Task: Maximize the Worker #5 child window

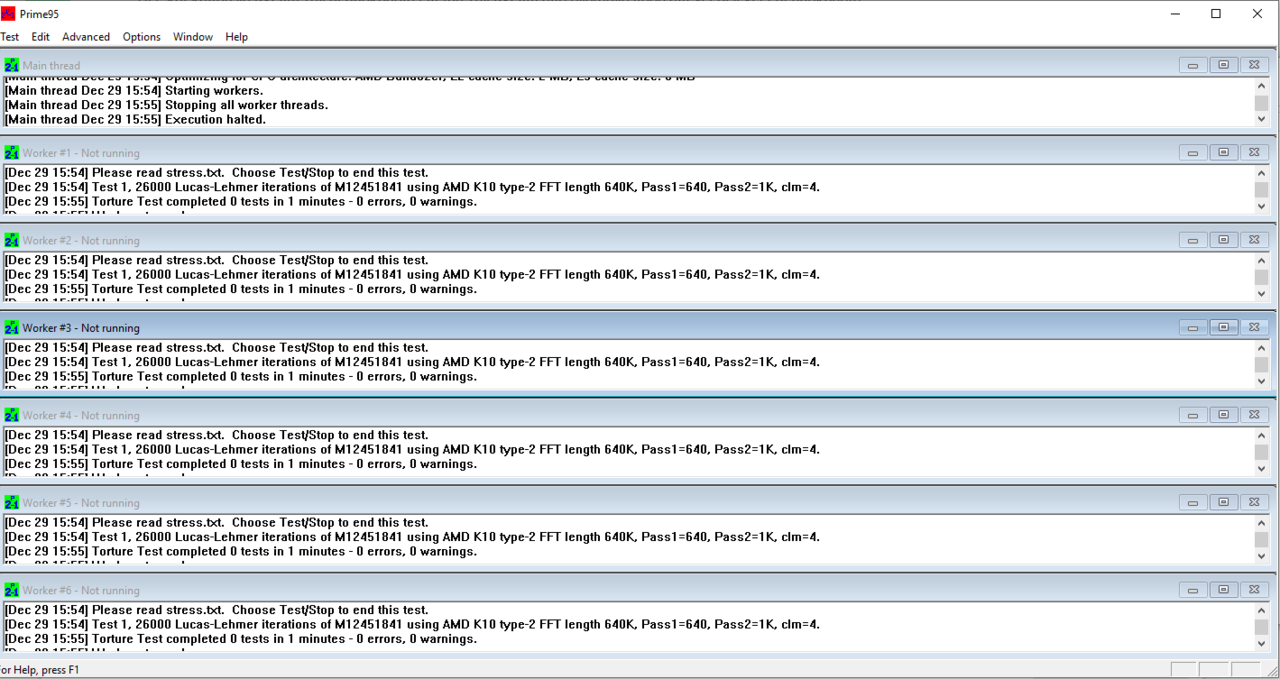Action: pyautogui.click(x=1223, y=502)
